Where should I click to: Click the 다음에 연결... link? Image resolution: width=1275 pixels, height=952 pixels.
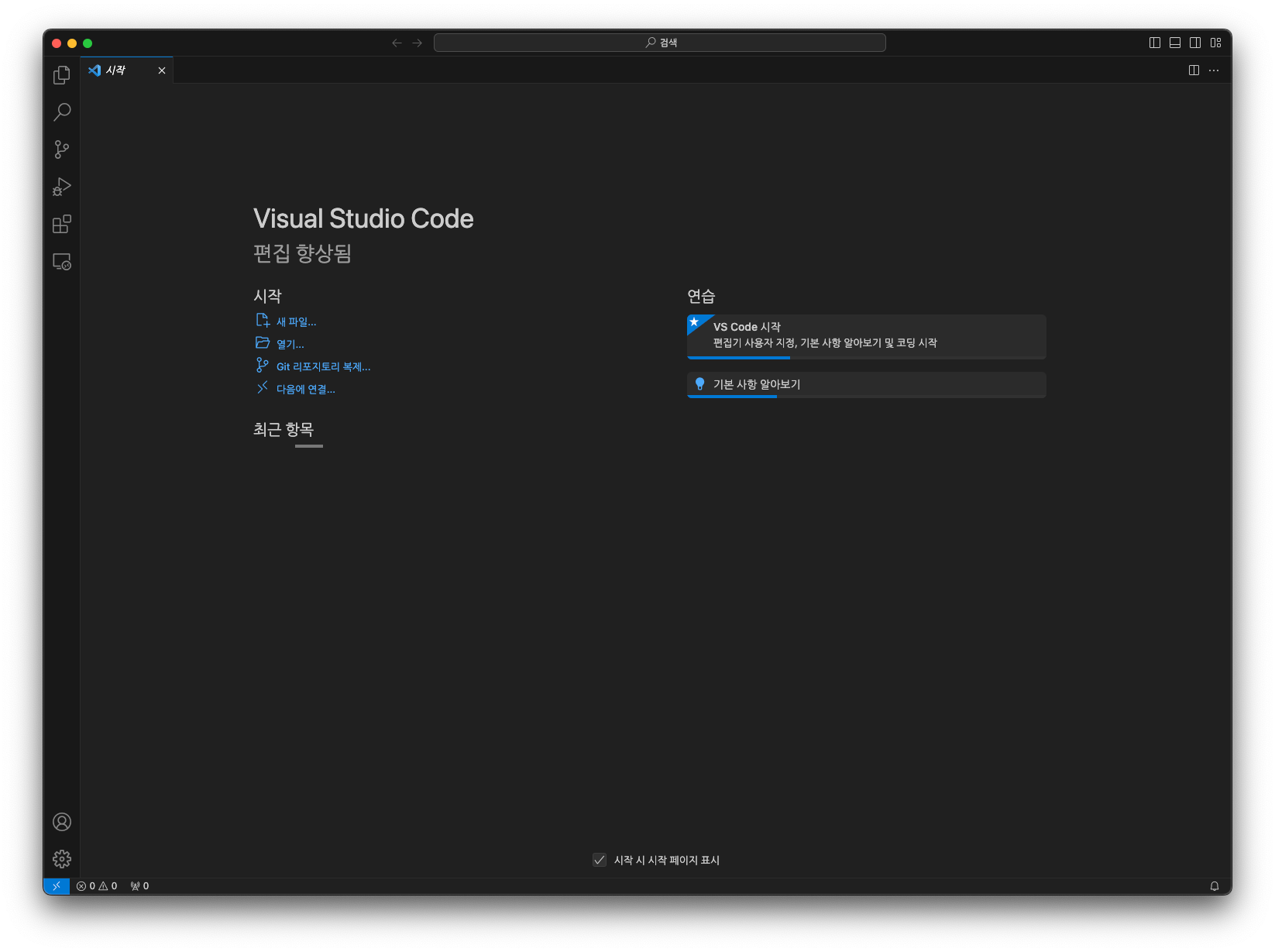coord(306,389)
